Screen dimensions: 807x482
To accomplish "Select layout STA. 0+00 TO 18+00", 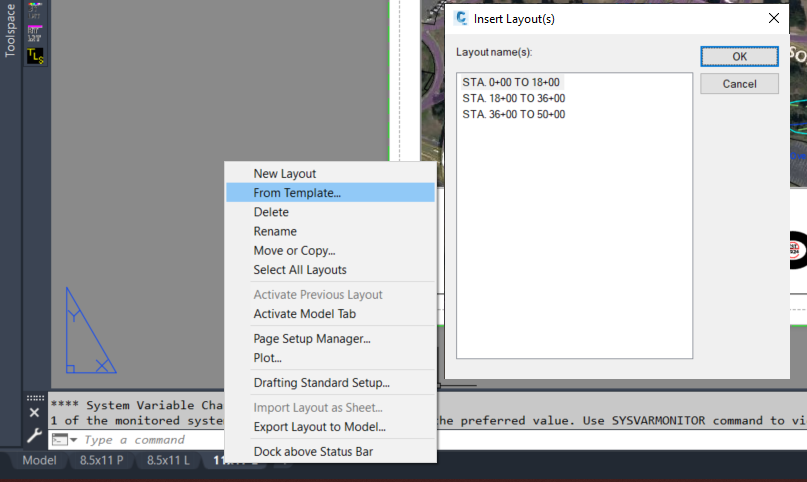I will point(511,82).
